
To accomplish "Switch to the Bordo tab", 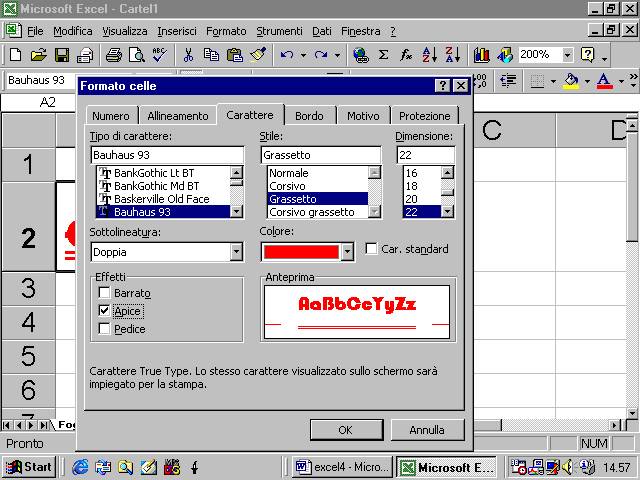I will 309,116.
